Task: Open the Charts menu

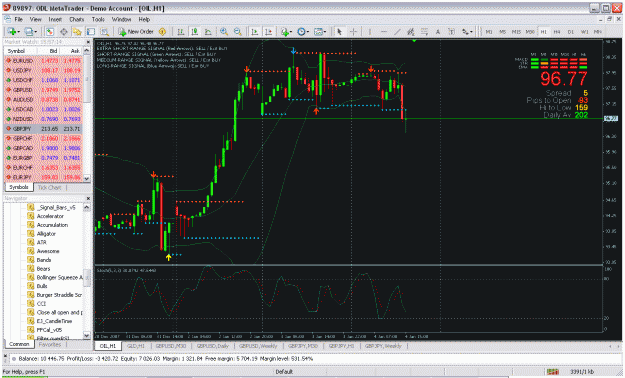Action: (77, 19)
